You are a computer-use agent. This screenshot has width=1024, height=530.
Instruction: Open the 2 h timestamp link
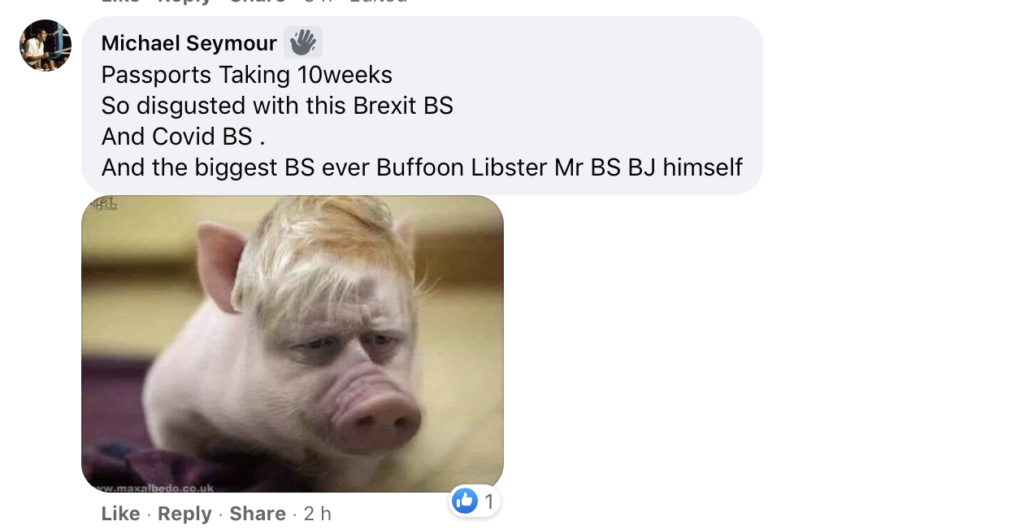317,514
